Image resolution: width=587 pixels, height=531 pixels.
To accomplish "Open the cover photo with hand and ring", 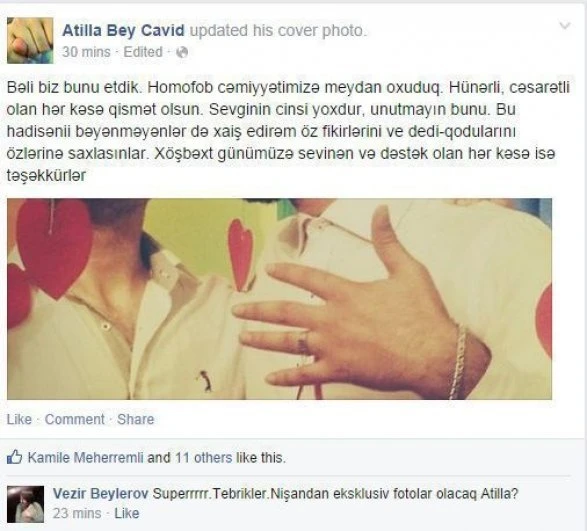I will click(x=279, y=299).
